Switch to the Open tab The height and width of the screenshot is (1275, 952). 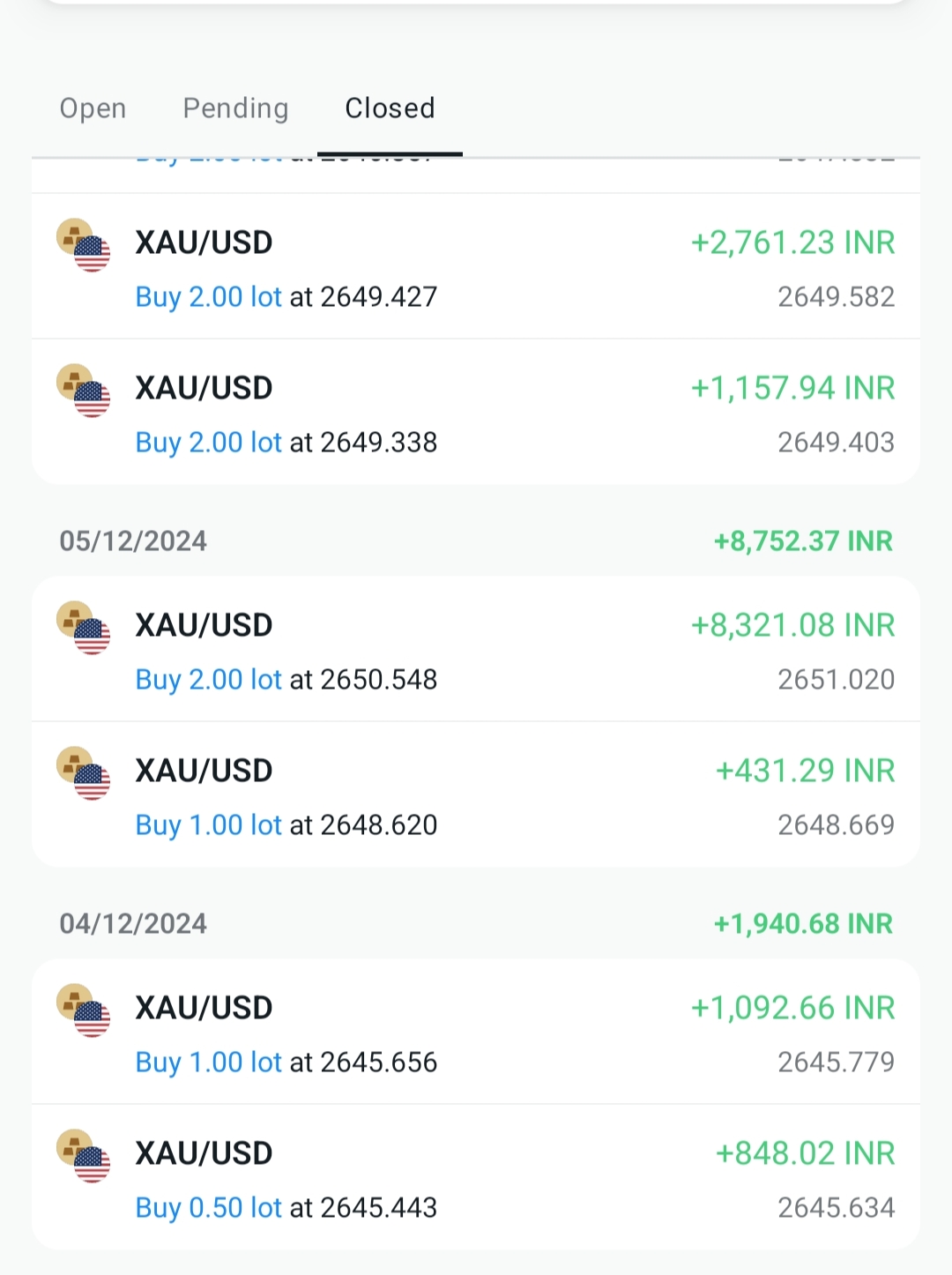(93, 108)
